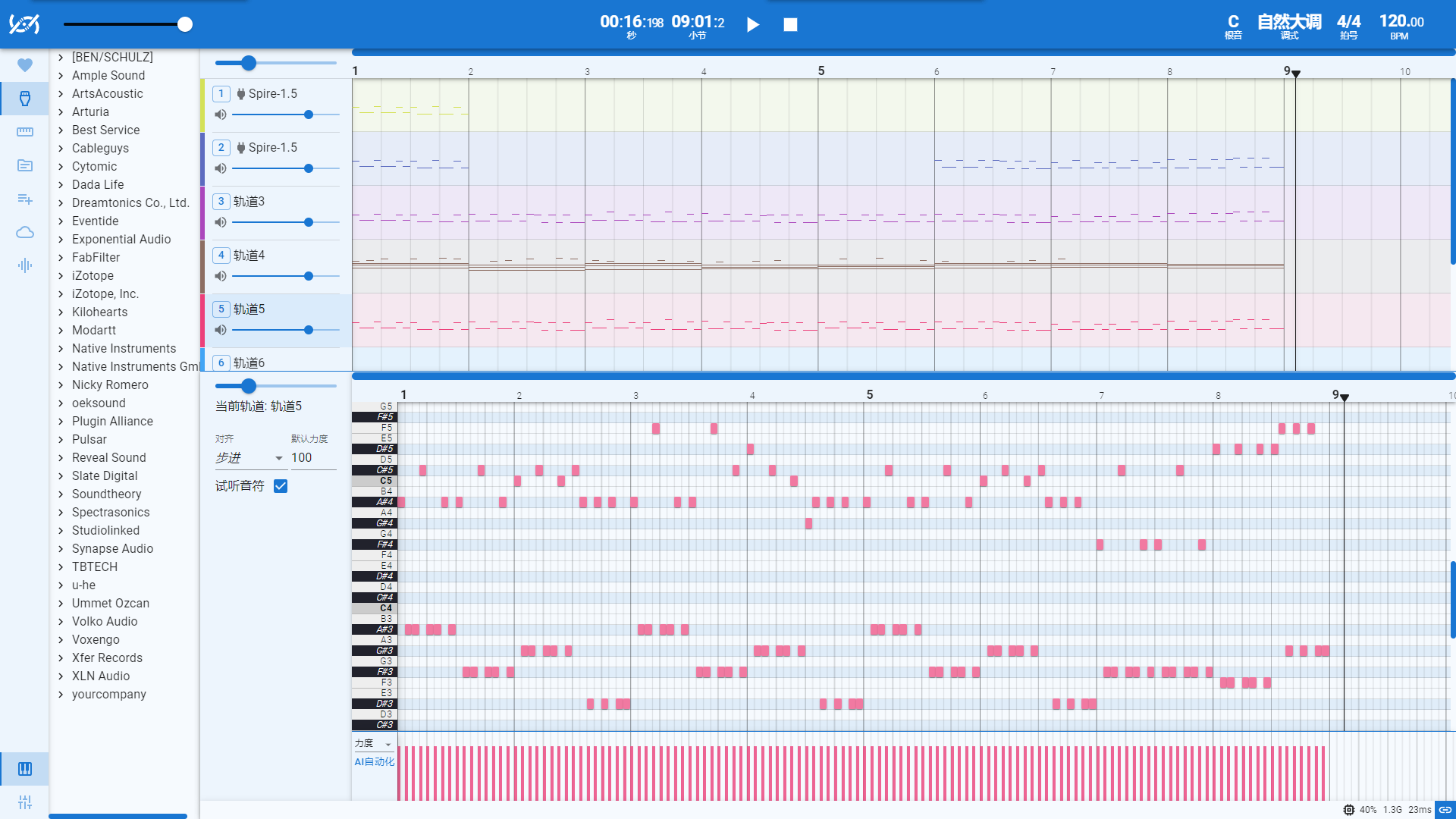Click the link icon in status bar
The height and width of the screenshot is (819, 1456).
1445,810
